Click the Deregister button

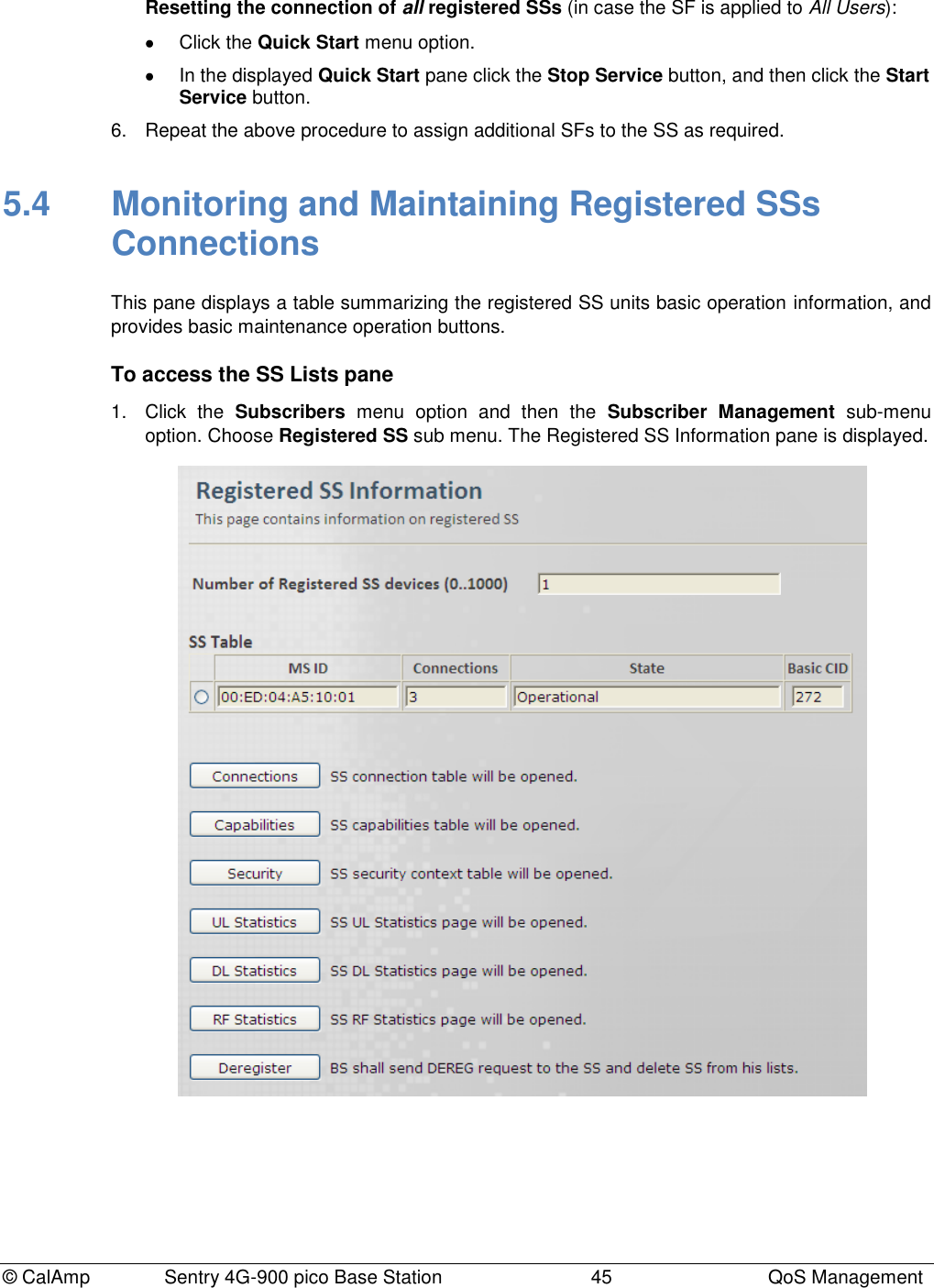click(x=255, y=1067)
